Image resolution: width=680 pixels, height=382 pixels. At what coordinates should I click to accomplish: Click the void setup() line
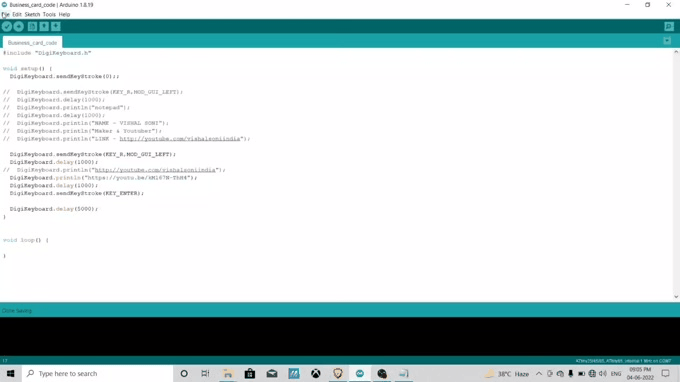click(x=27, y=69)
